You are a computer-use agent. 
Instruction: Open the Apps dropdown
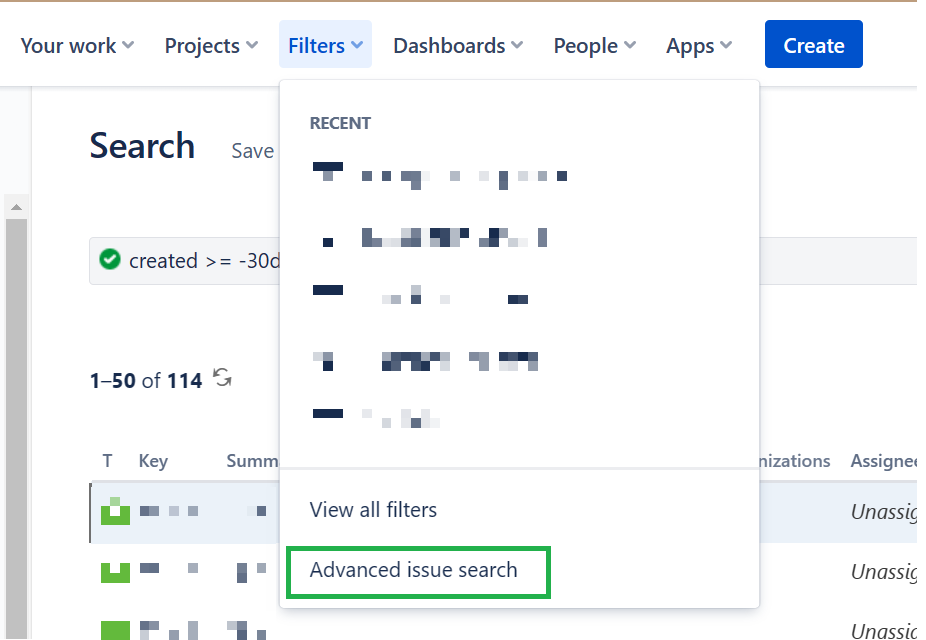point(692,45)
